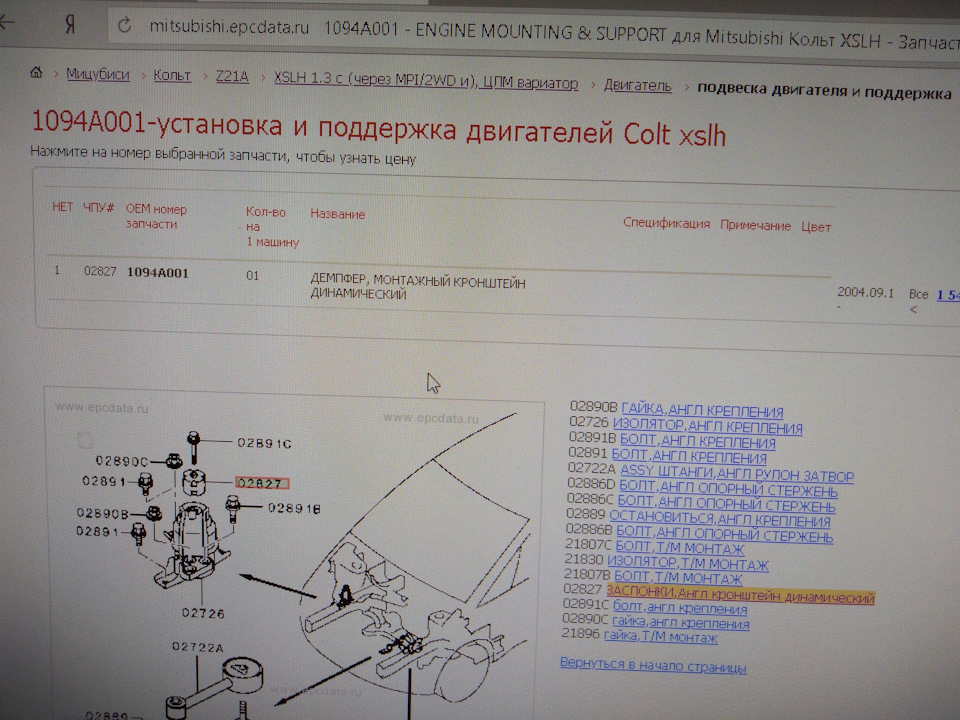Viewport: 960px width, 720px height.
Task: Click the < arrow under Все
Action: pos(916,311)
